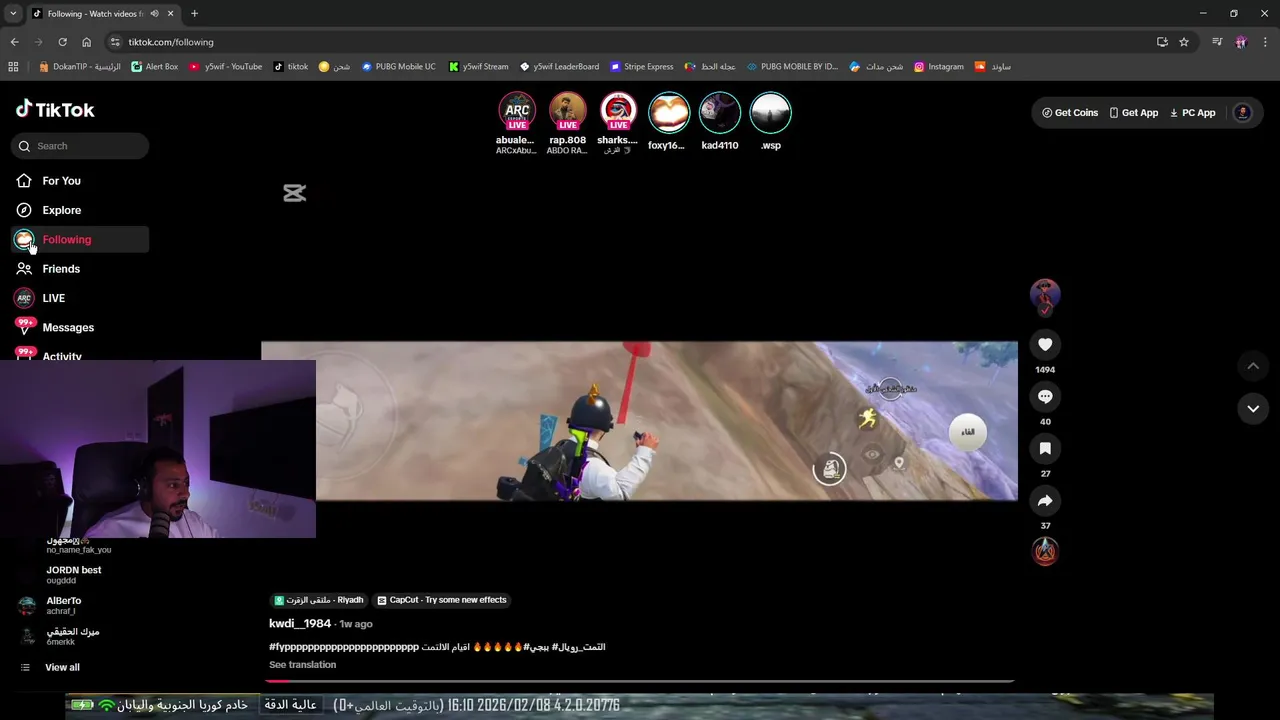Viewport: 1280px width, 720px height.
Task: Open Chrome three-dot menu
Action: [1266, 42]
